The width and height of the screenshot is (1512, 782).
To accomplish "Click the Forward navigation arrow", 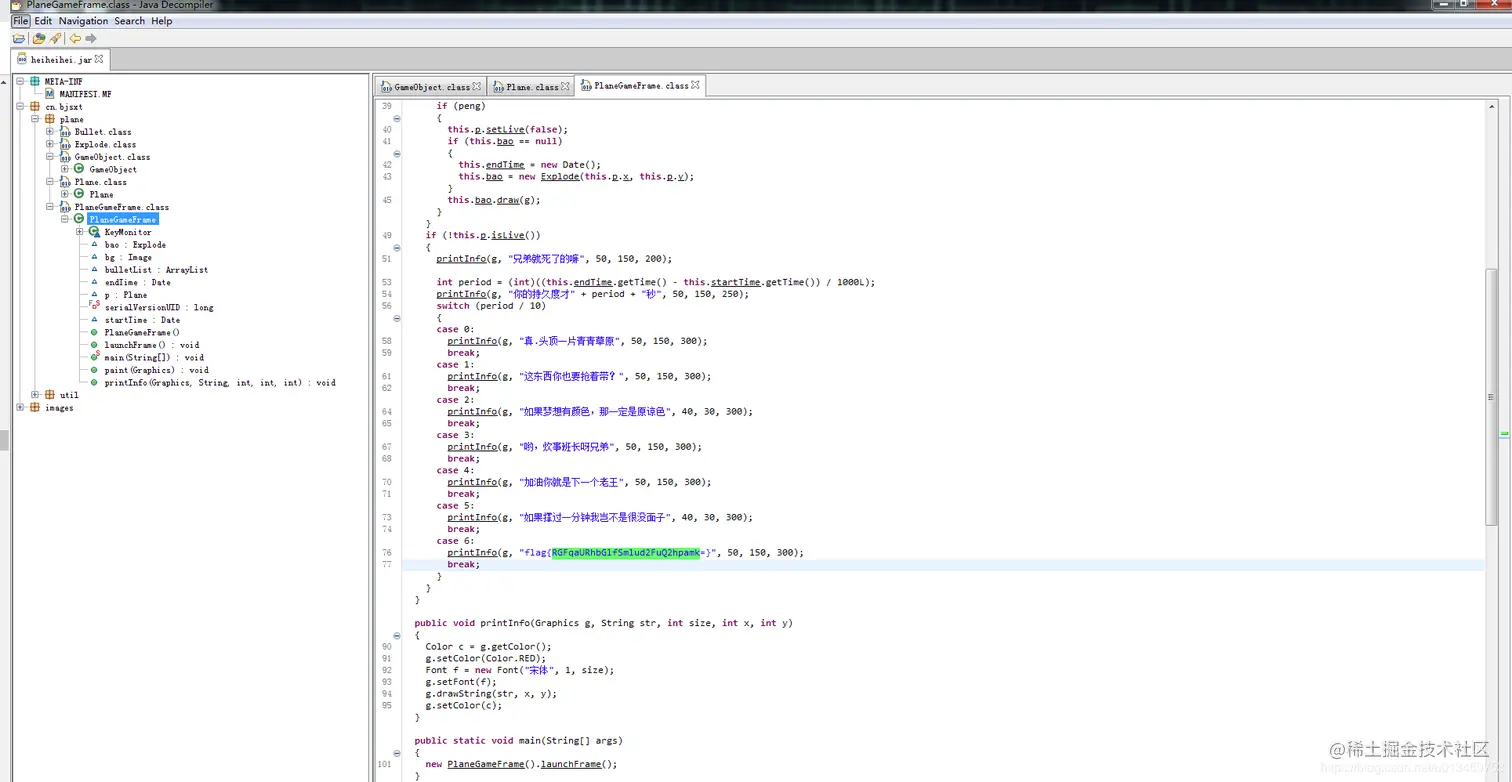I will coord(91,39).
